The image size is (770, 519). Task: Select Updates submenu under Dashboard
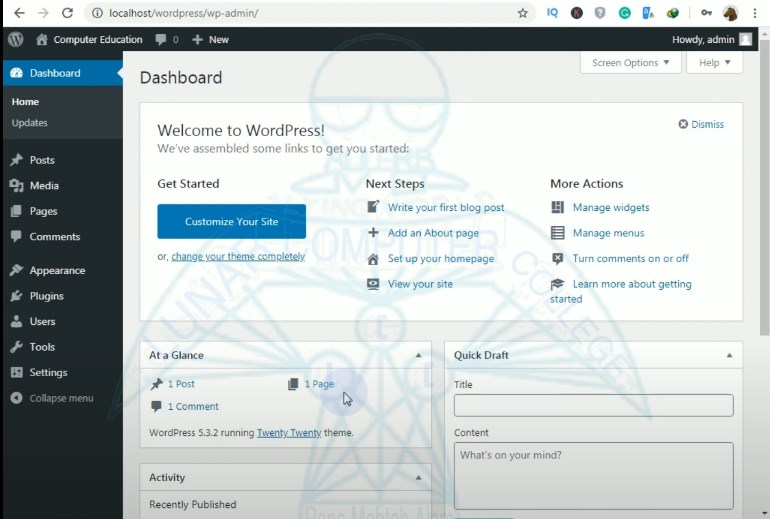click(29, 123)
